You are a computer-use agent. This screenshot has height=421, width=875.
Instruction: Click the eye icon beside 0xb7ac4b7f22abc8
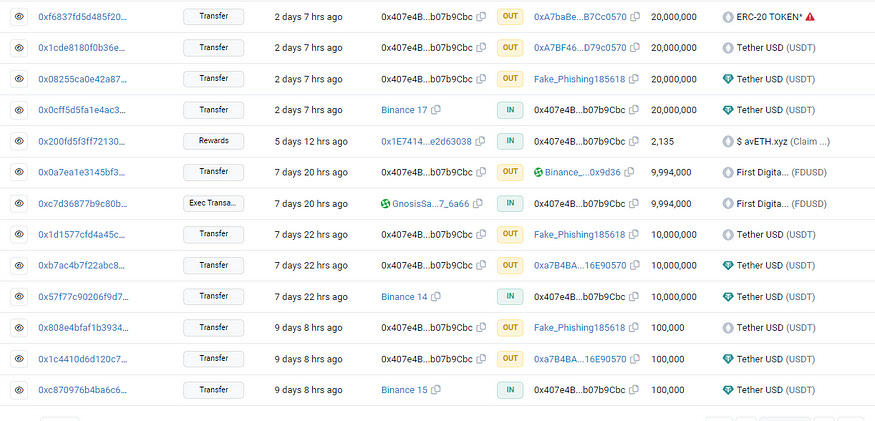click(x=19, y=266)
